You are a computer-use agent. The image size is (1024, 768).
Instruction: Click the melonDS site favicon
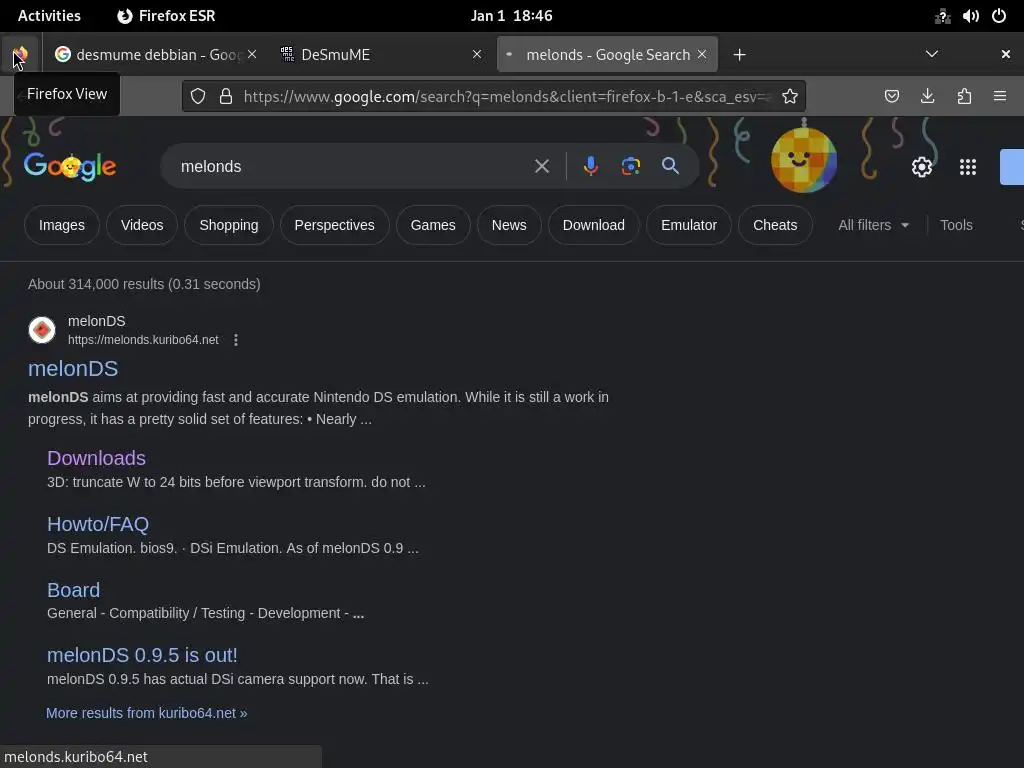click(42, 330)
